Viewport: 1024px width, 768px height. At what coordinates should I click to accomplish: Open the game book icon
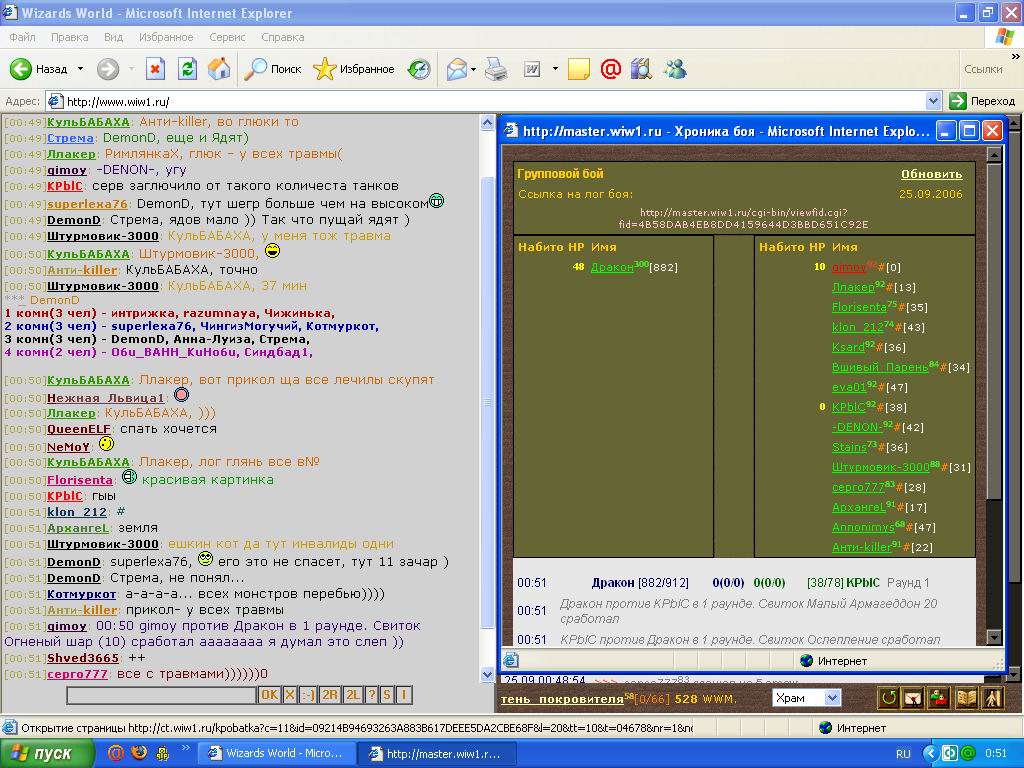pyautogui.click(x=966, y=698)
